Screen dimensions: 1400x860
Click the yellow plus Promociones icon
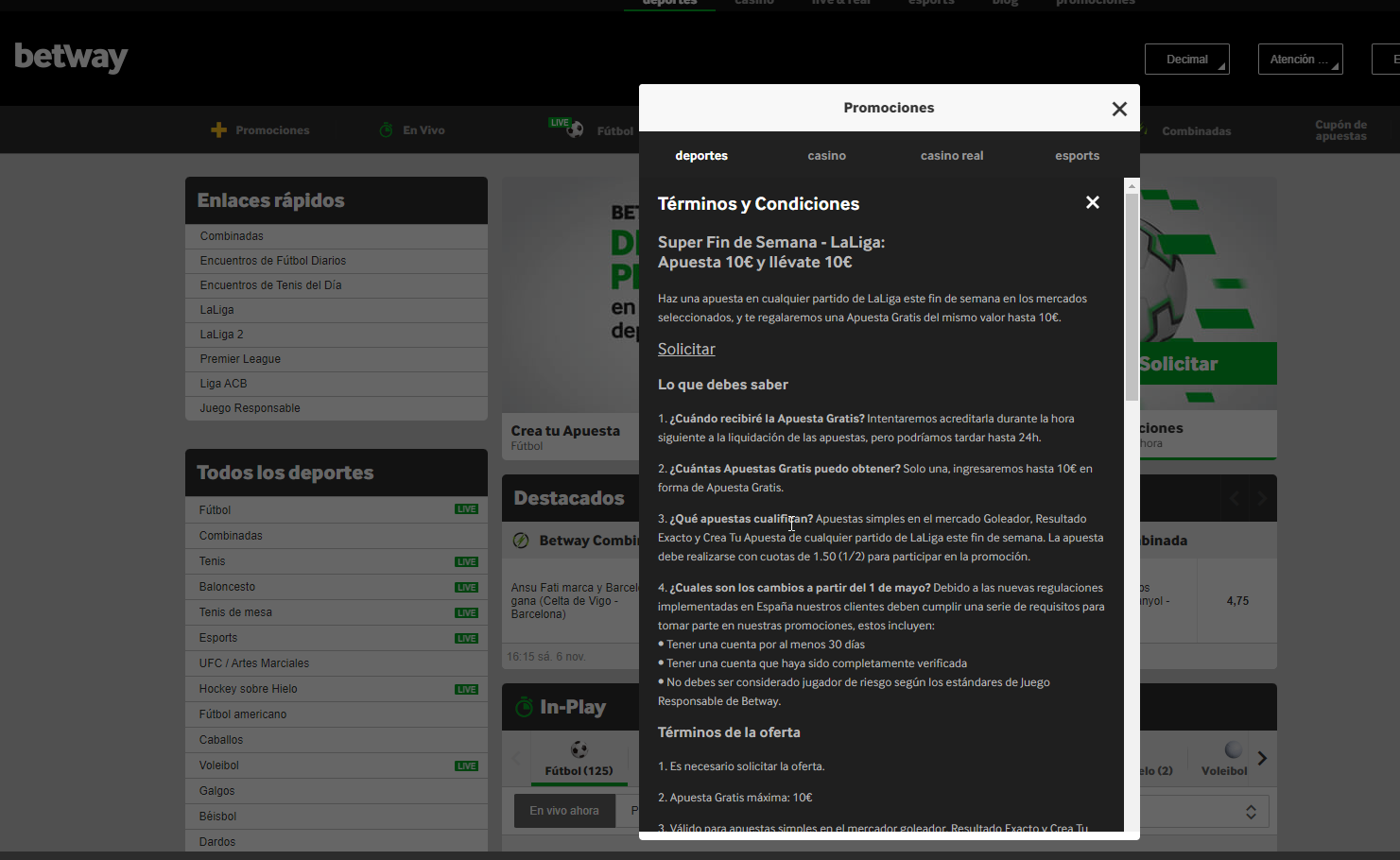218,130
